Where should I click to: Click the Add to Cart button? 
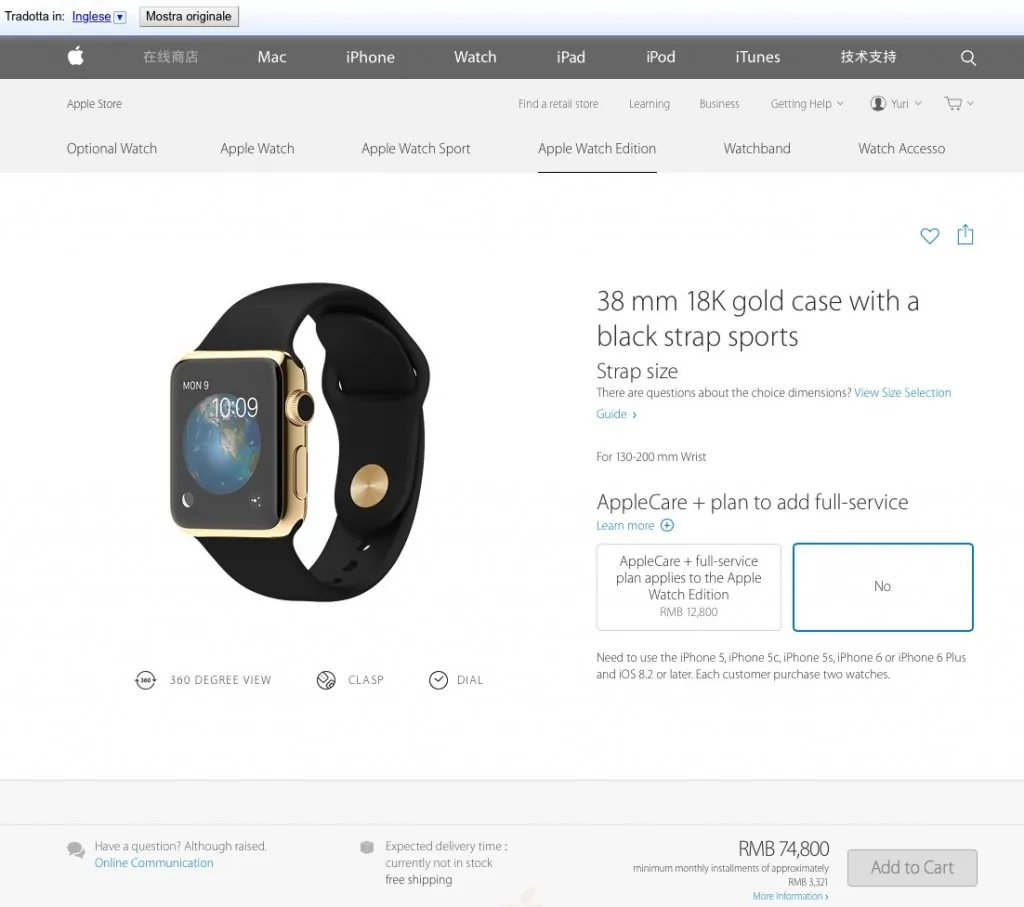point(912,867)
